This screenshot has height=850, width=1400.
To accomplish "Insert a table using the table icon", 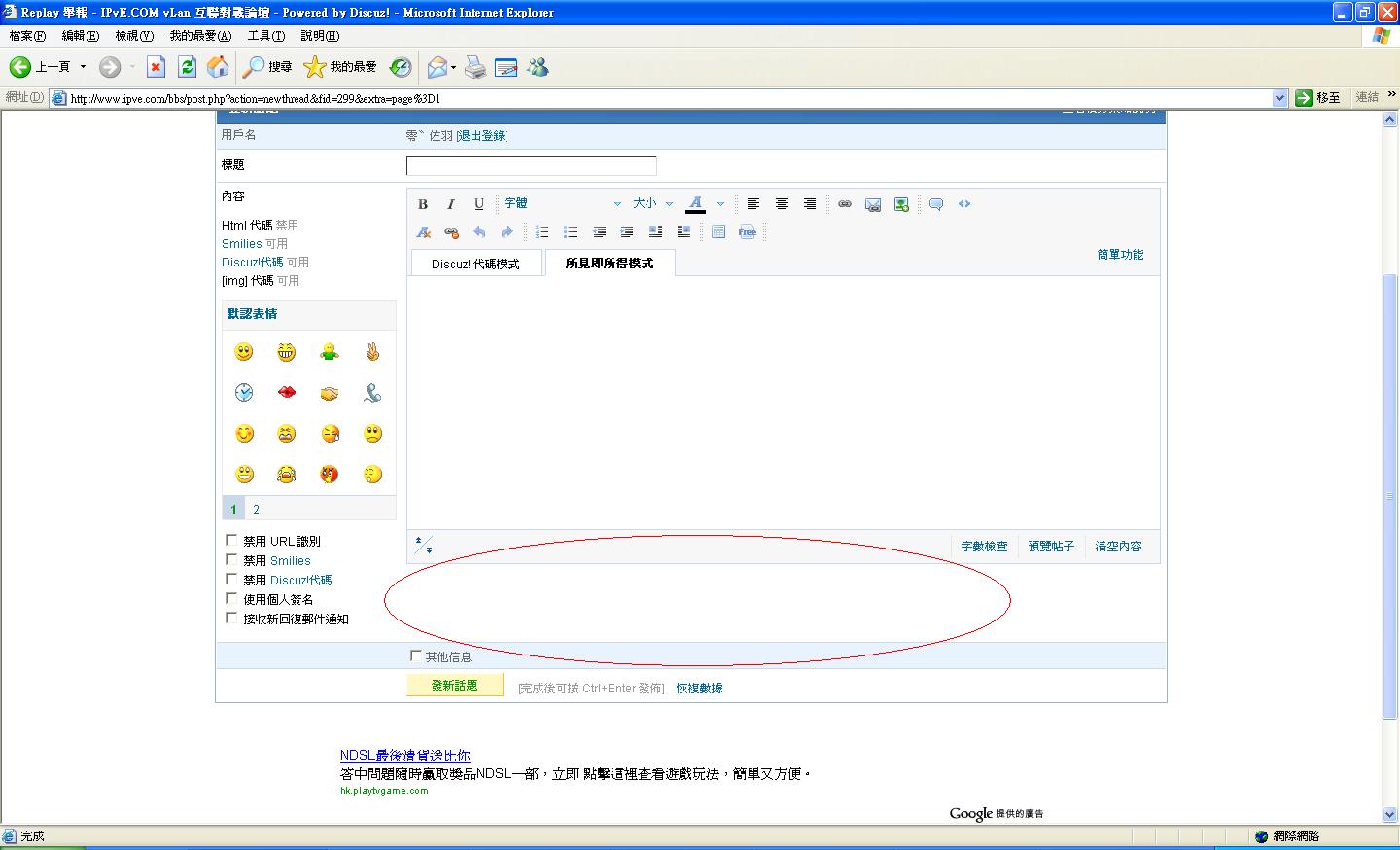I will (x=718, y=232).
